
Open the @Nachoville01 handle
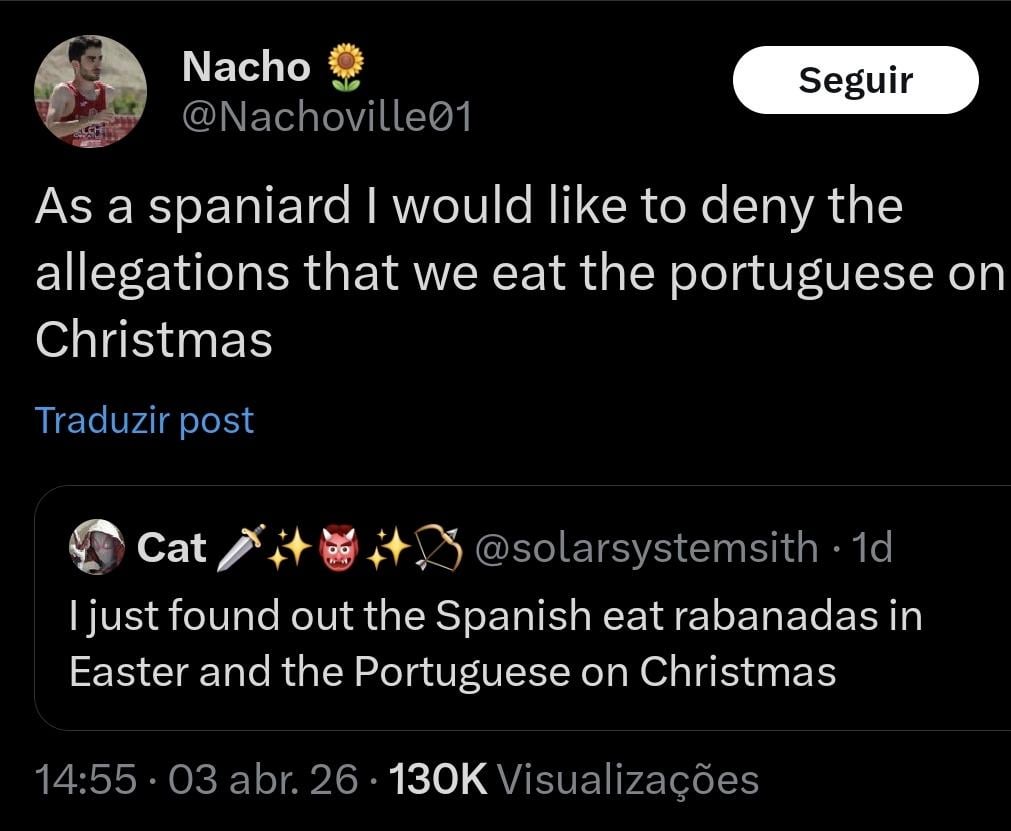pos(326,118)
